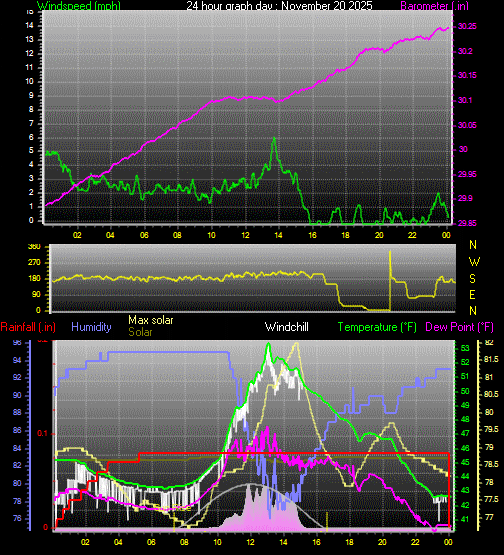
Task: Click the windspeed peak near hour 14
Action: [x=274, y=139]
